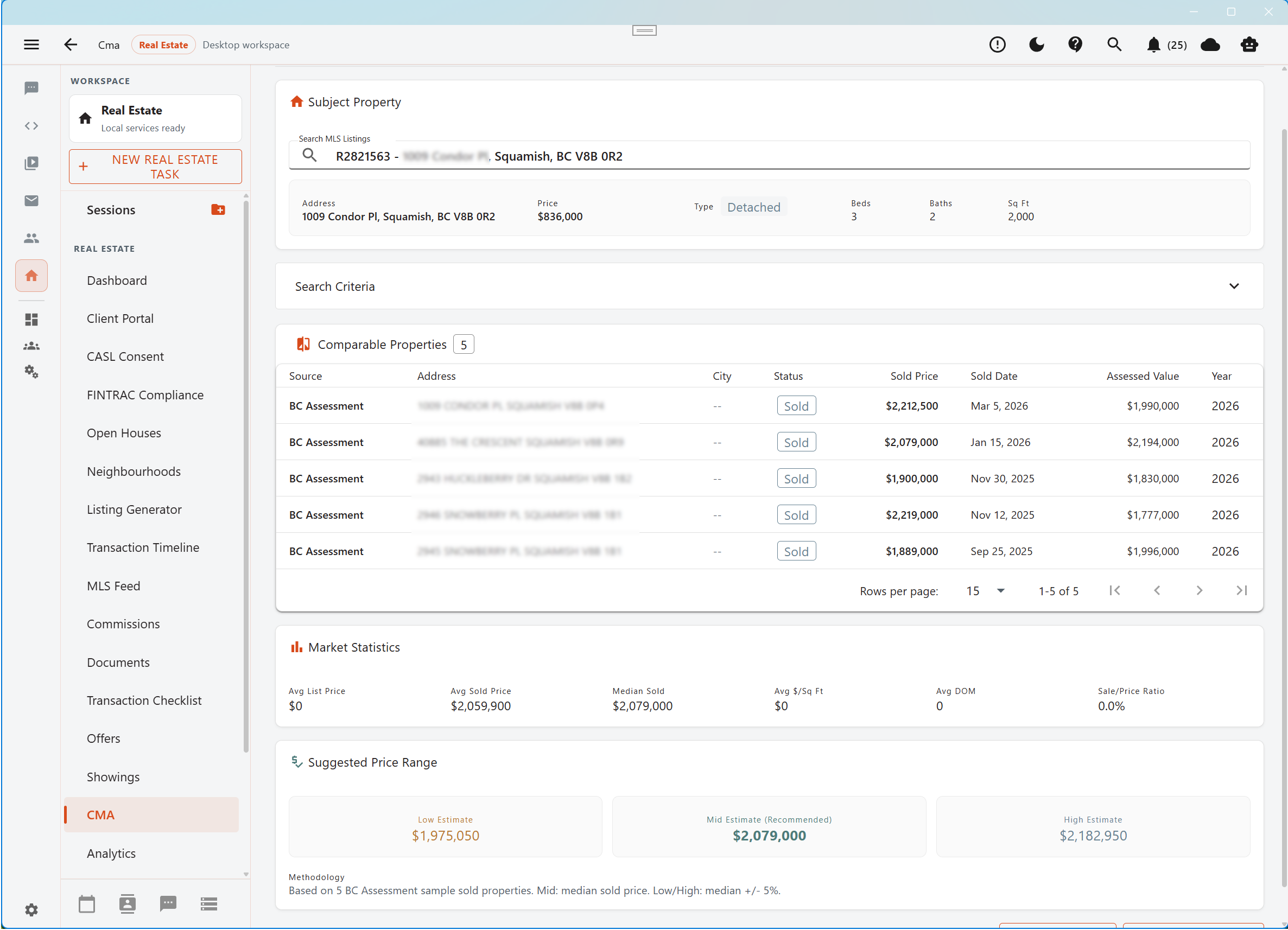1288x930 pixels.
Task: Open calendar icon in bottom toolbar
Action: (87, 904)
